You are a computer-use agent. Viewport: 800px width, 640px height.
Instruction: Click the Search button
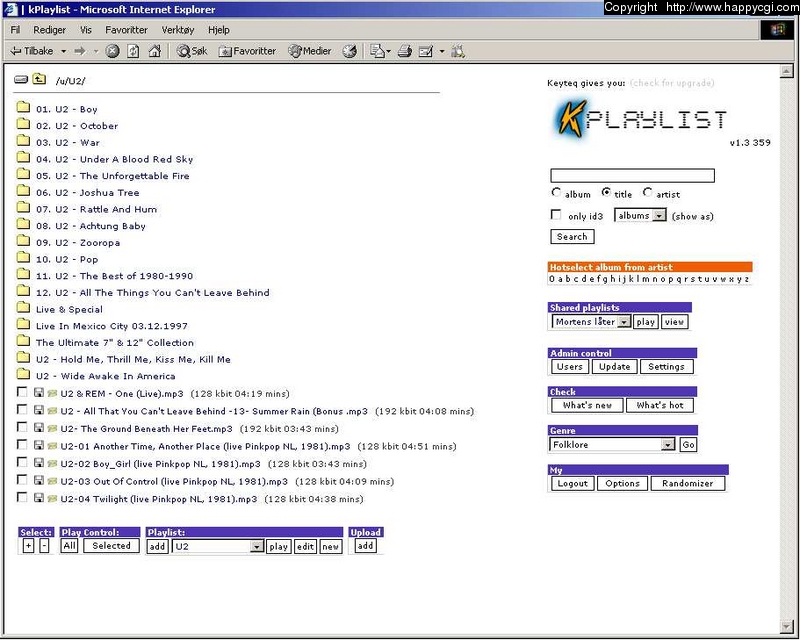coord(572,237)
